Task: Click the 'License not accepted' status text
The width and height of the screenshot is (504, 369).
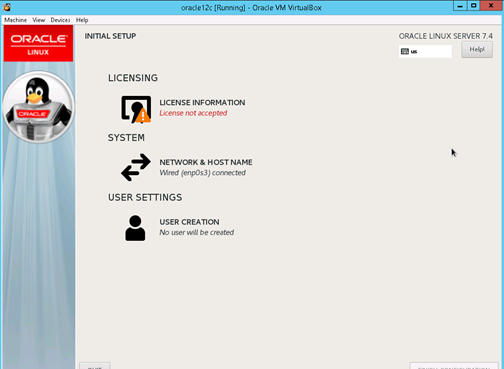Action: (x=193, y=113)
